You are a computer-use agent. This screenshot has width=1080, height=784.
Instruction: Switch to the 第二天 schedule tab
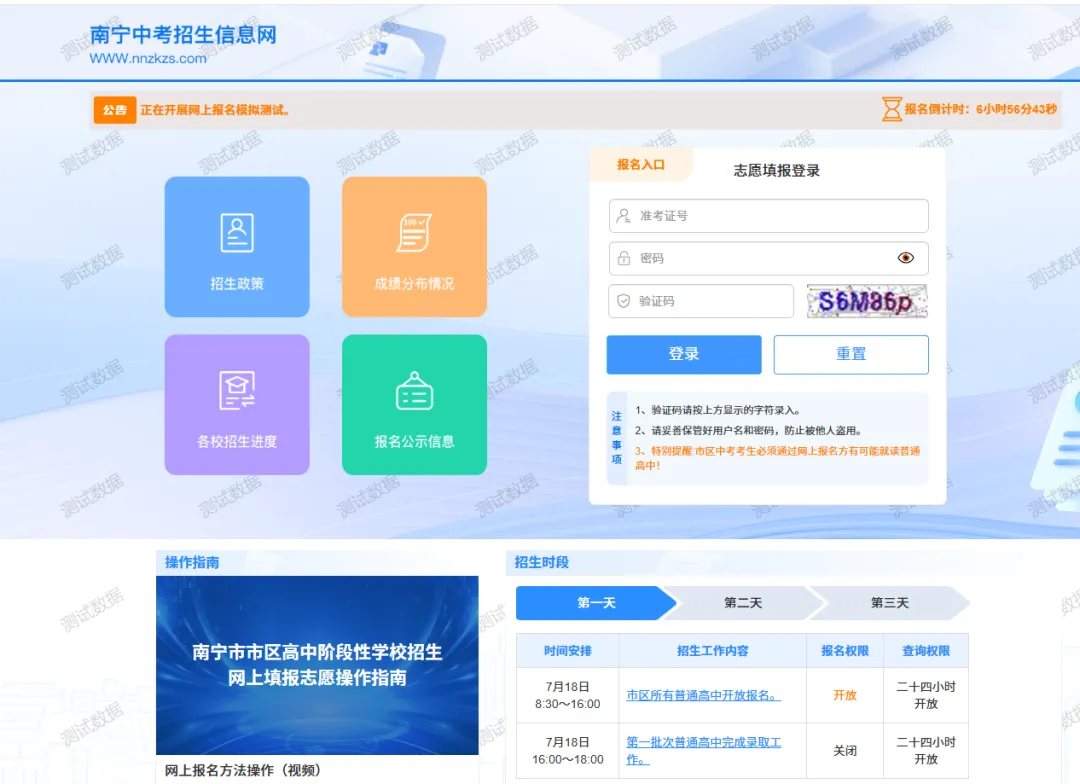point(742,603)
